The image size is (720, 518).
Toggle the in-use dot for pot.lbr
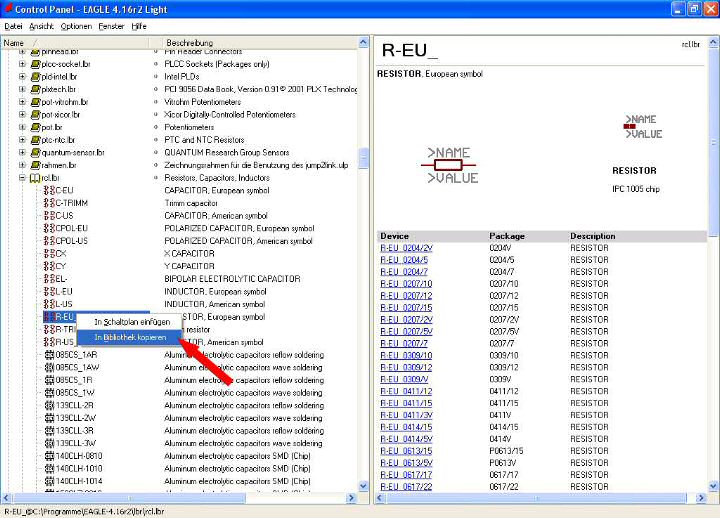click(x=156, y=128)
